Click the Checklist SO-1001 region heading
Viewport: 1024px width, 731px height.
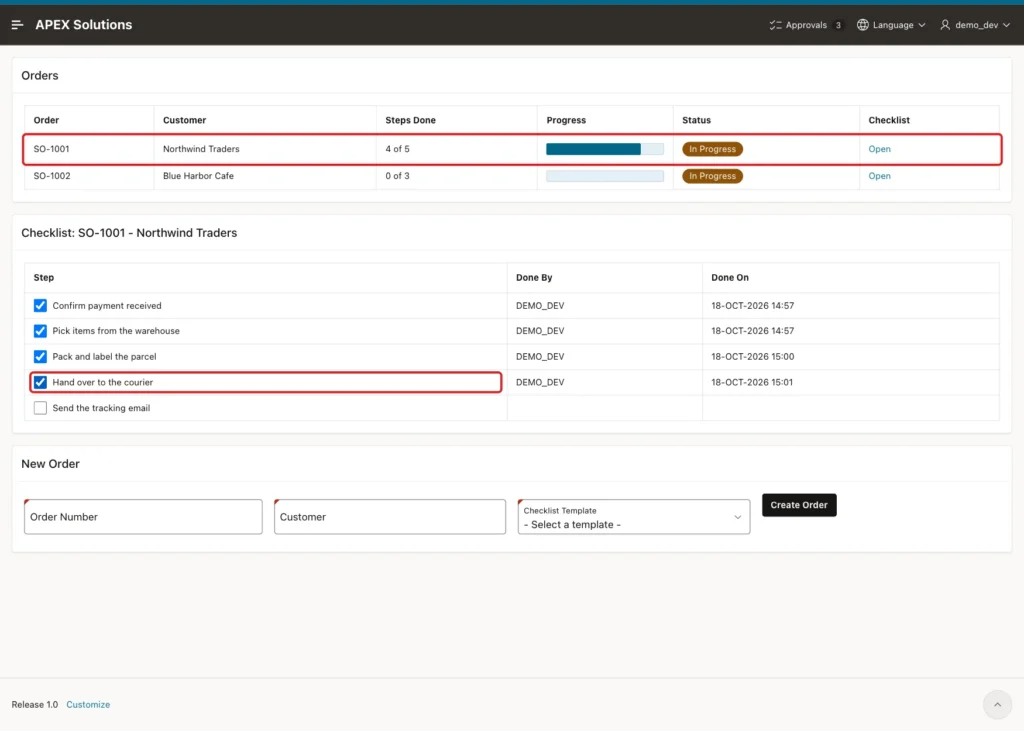pyautogui.click(x=129, y=233)
